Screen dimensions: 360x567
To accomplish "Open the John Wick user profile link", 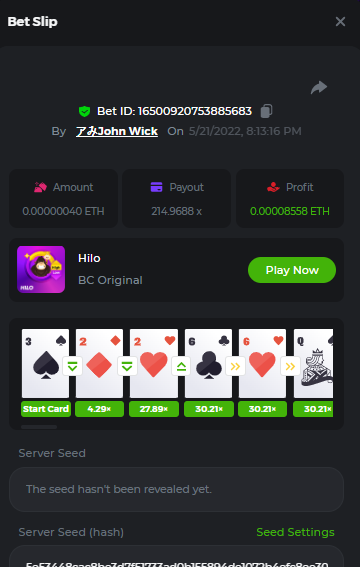I will coord(117,131).
